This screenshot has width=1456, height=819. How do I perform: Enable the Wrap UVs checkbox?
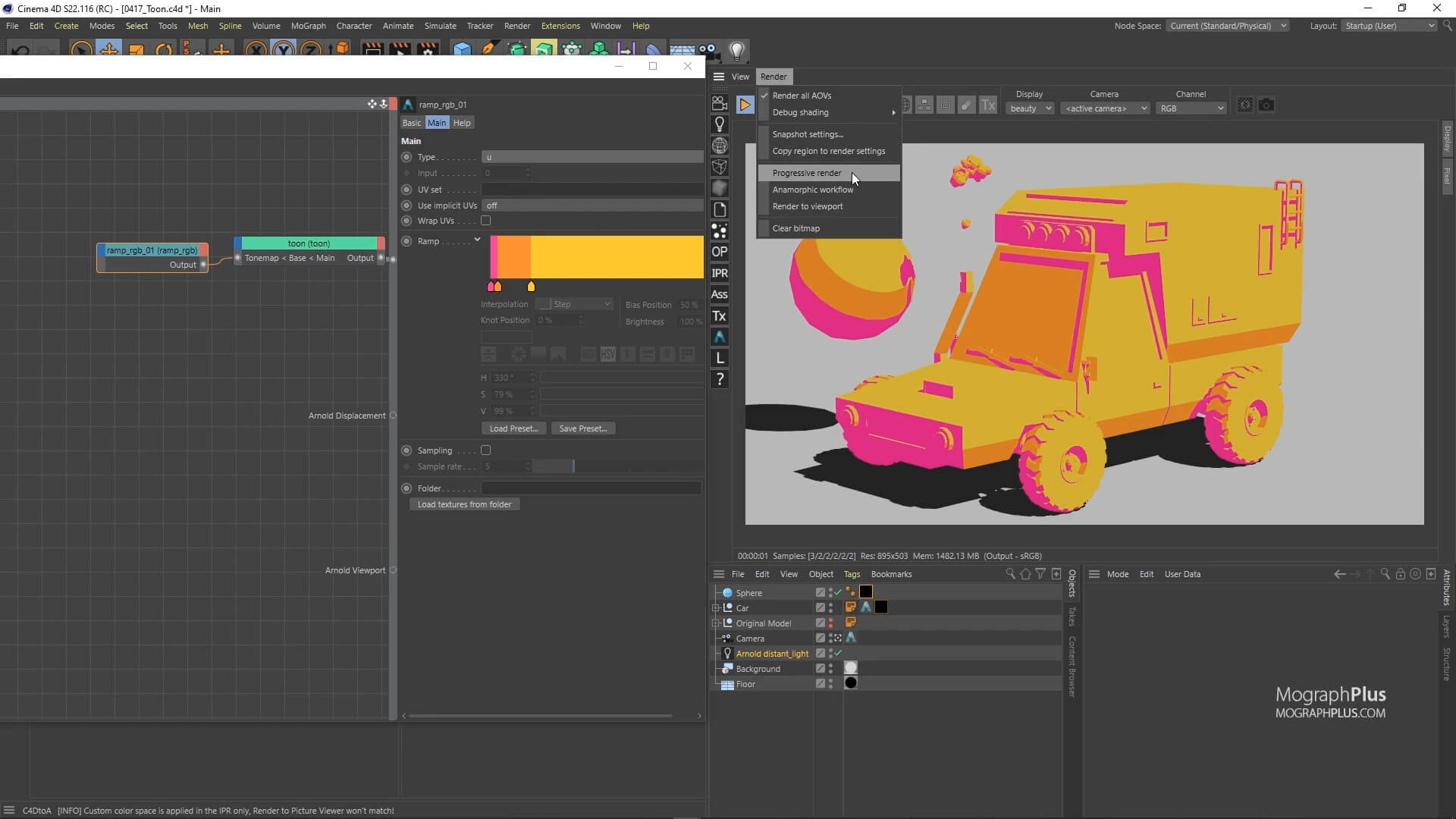click(x=486, y=220)
